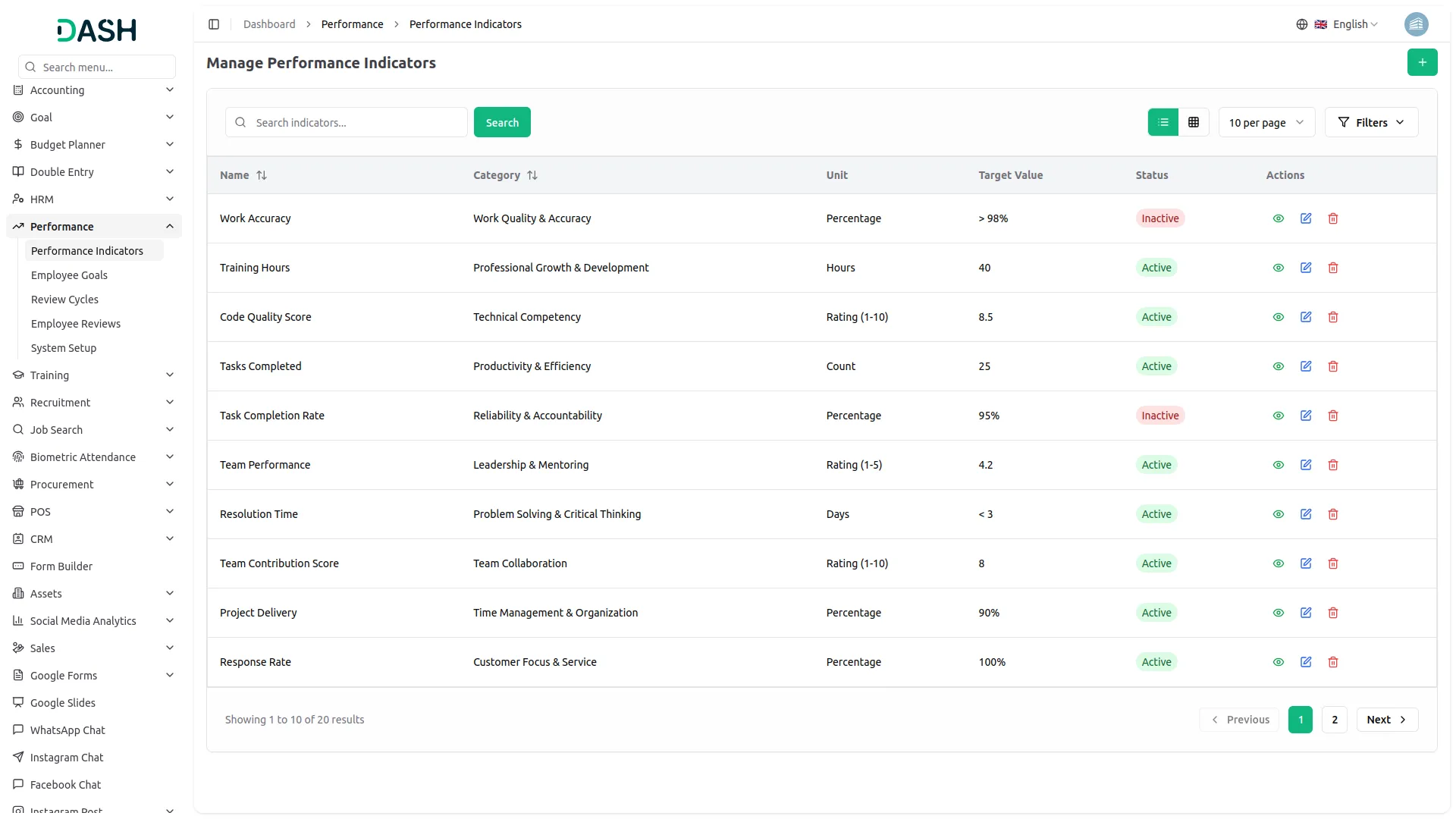The height and width of the screenshot is (819, 1456).
Task: Delete the Work Accuracy indicator
Action: pos(1332,218)
